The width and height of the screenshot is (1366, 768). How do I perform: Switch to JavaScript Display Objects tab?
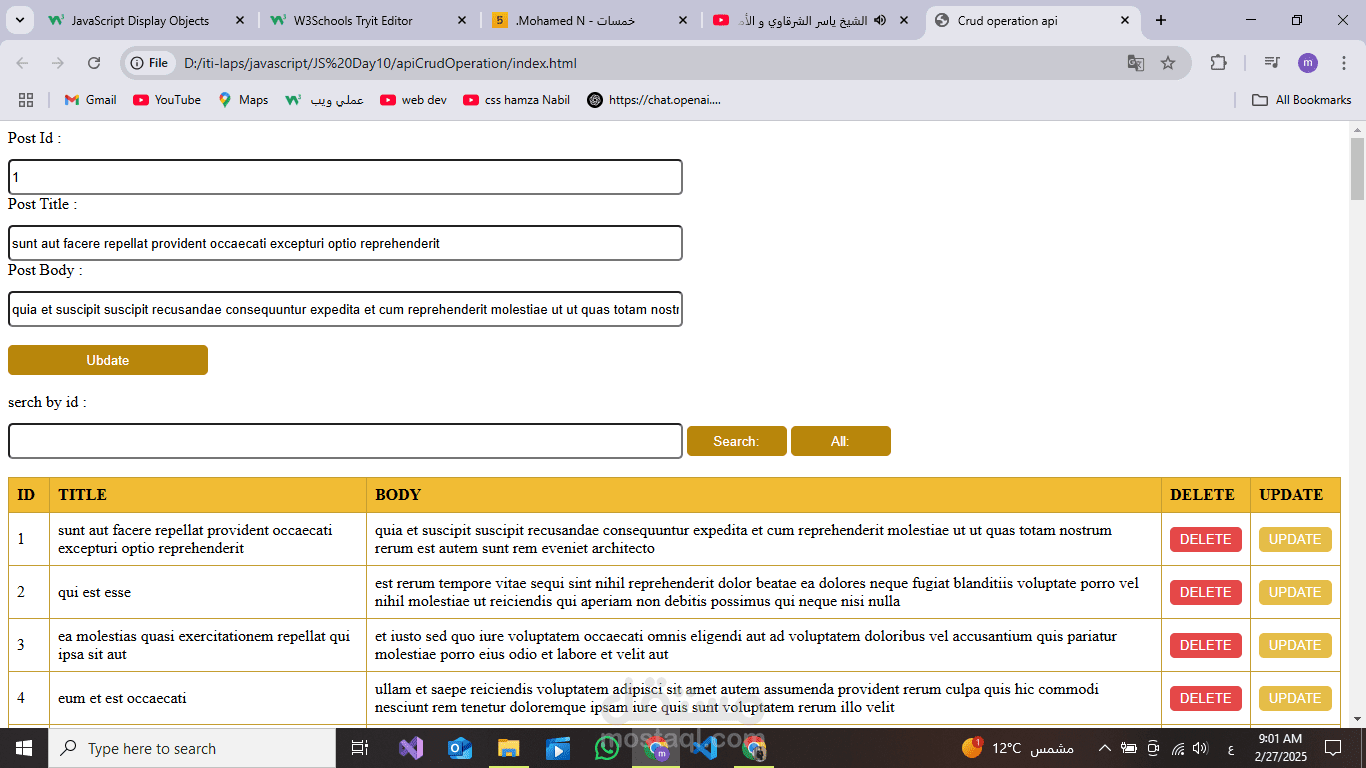pyautogui.click(x=148, y=20)
